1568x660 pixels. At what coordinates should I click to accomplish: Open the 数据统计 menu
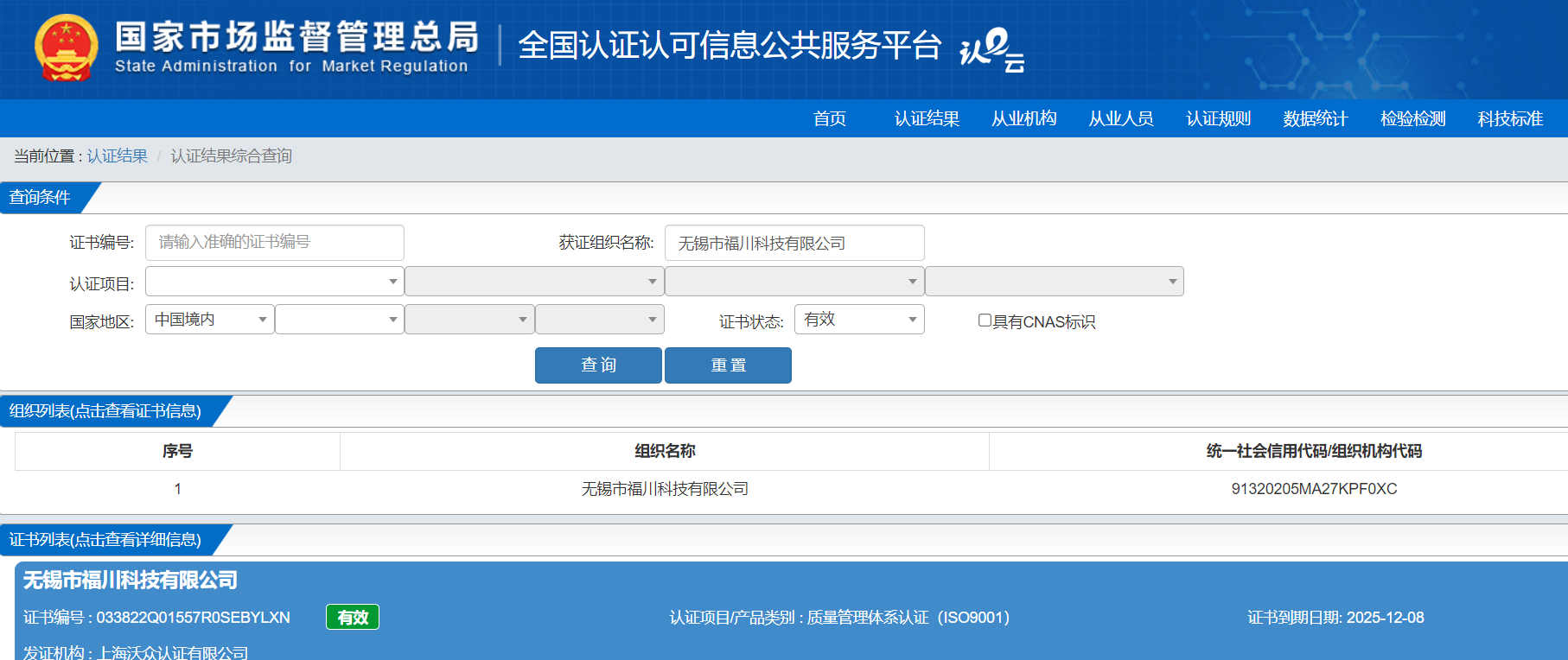[1316, 118]
